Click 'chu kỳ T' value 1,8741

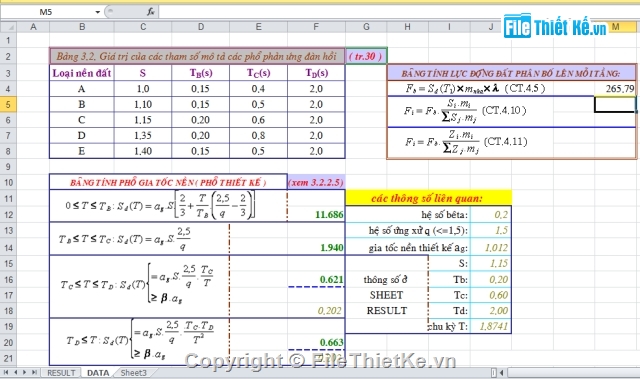click(x=491, y=326)
